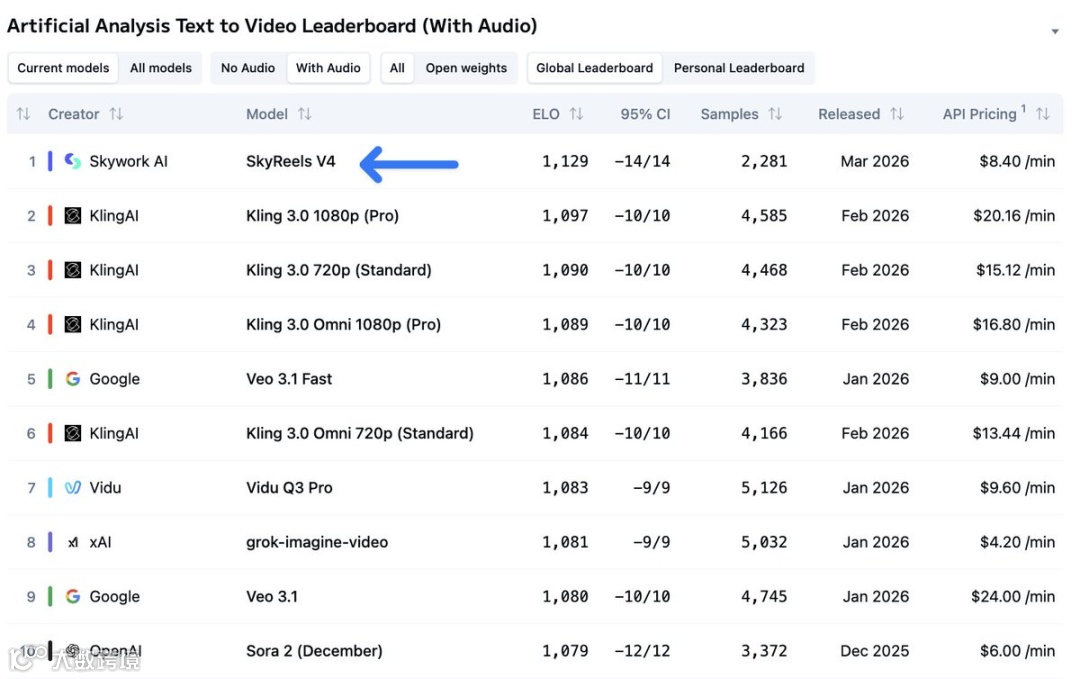Choose the All weights filter

pyautogui.click(x=397, y=68)
